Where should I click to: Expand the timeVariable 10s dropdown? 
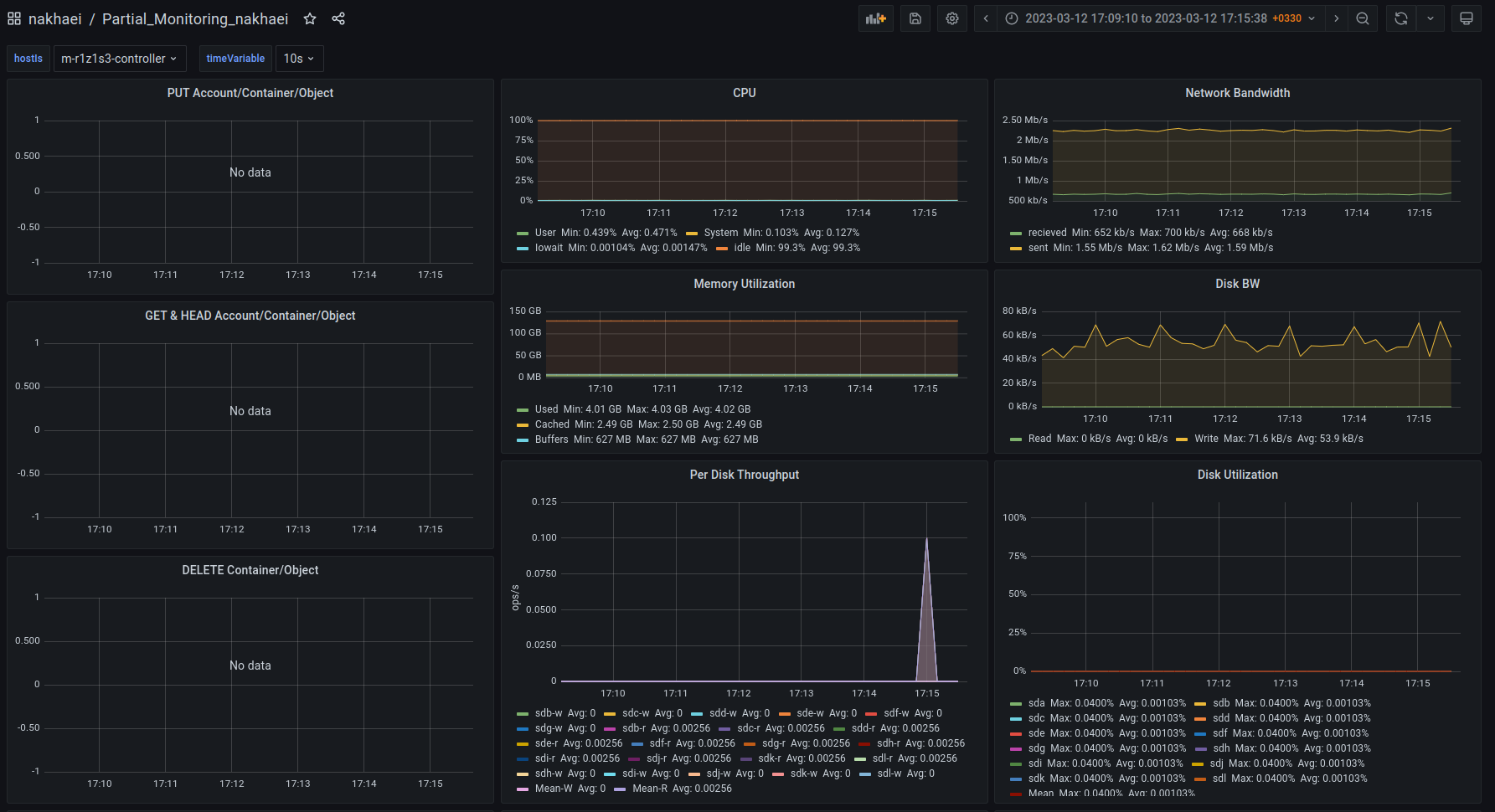pos(299,59)
